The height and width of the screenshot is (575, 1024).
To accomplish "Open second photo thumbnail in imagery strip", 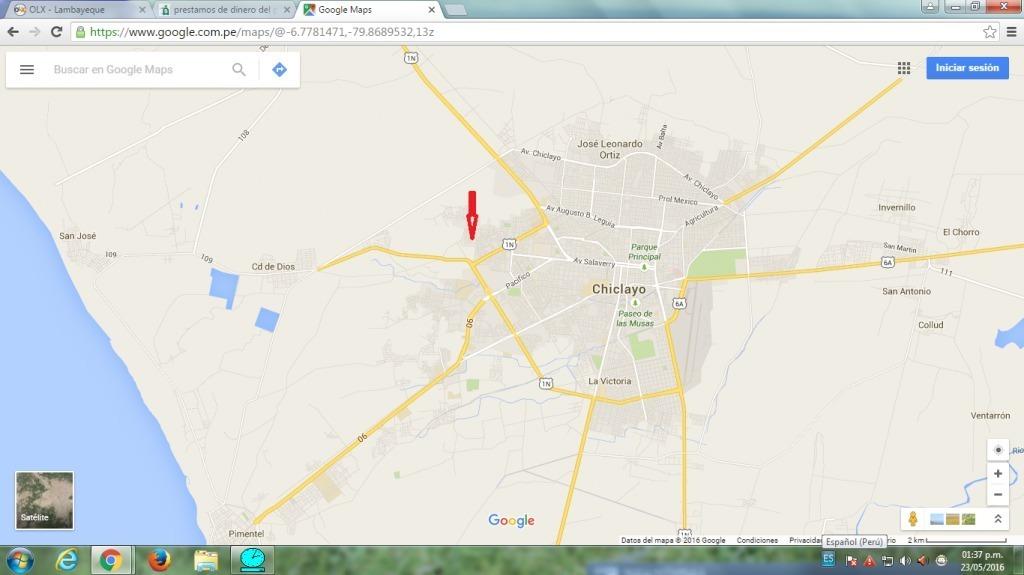I will pos(953,519).
